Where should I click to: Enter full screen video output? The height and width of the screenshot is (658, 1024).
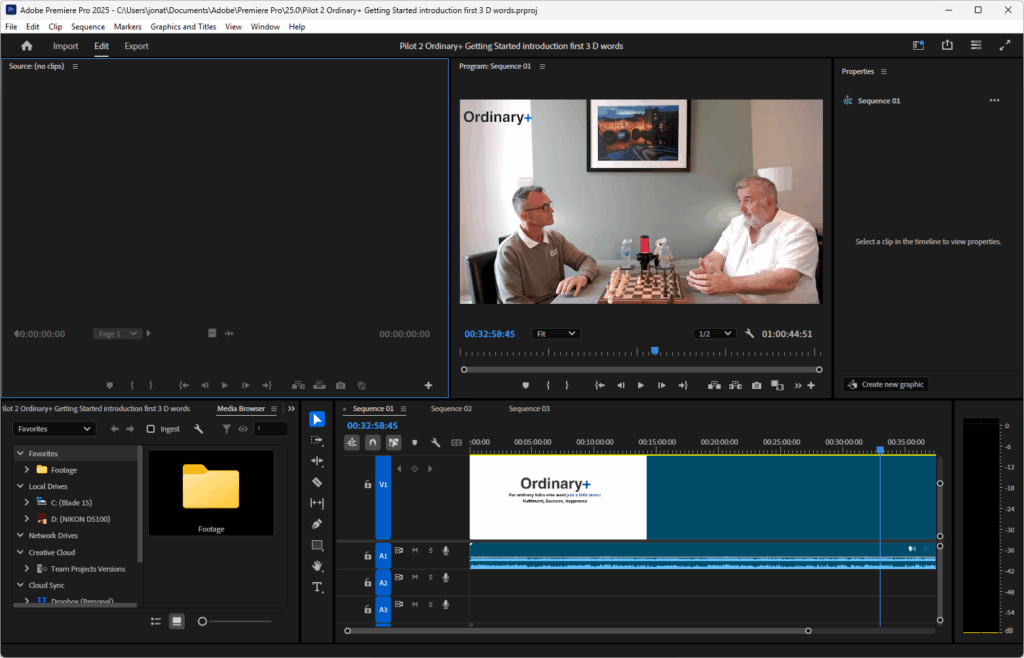tap(1004, 45)
